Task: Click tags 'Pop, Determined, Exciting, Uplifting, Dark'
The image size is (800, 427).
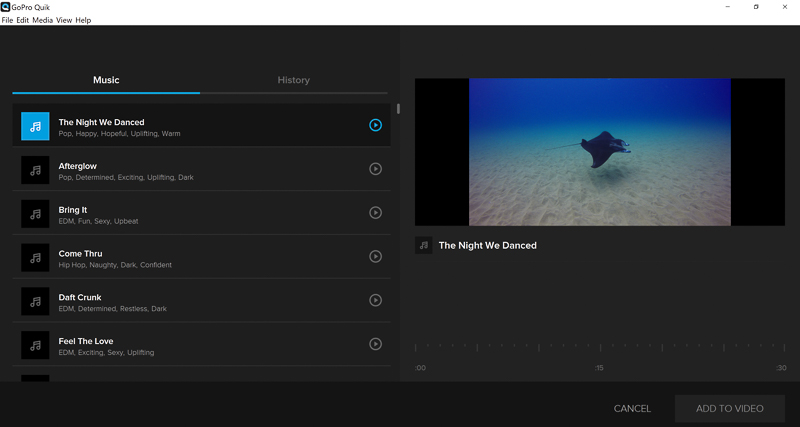Action: (126, 178)
